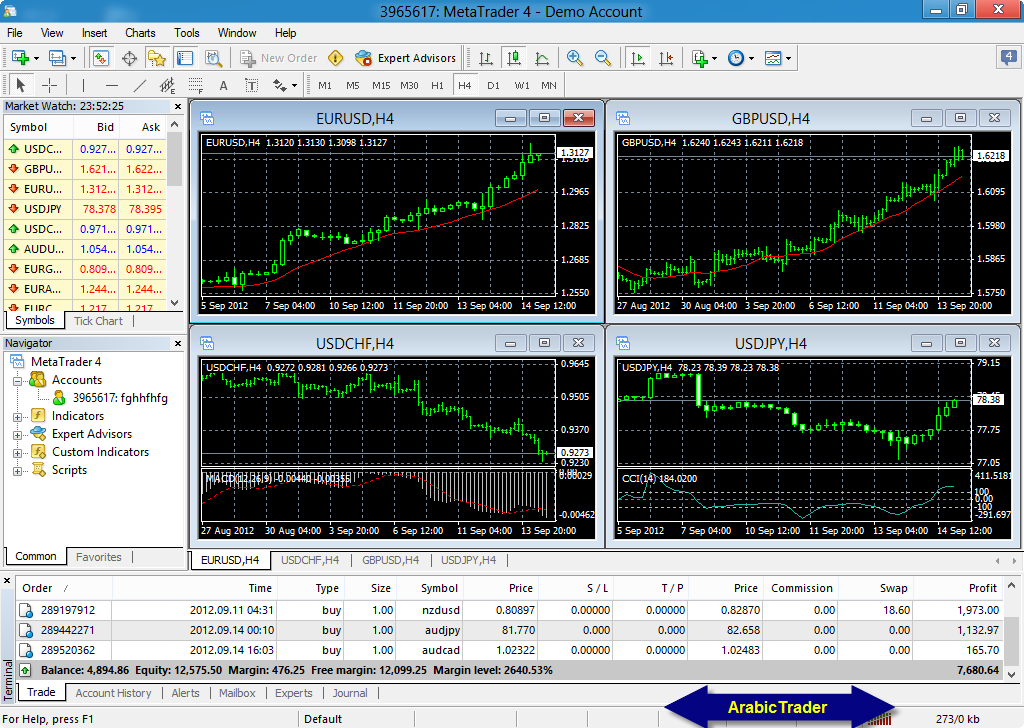The width and height of the screenshot is (1024, 728).
Task: Open the Favorites tab in Navigator
Action: 99,557
